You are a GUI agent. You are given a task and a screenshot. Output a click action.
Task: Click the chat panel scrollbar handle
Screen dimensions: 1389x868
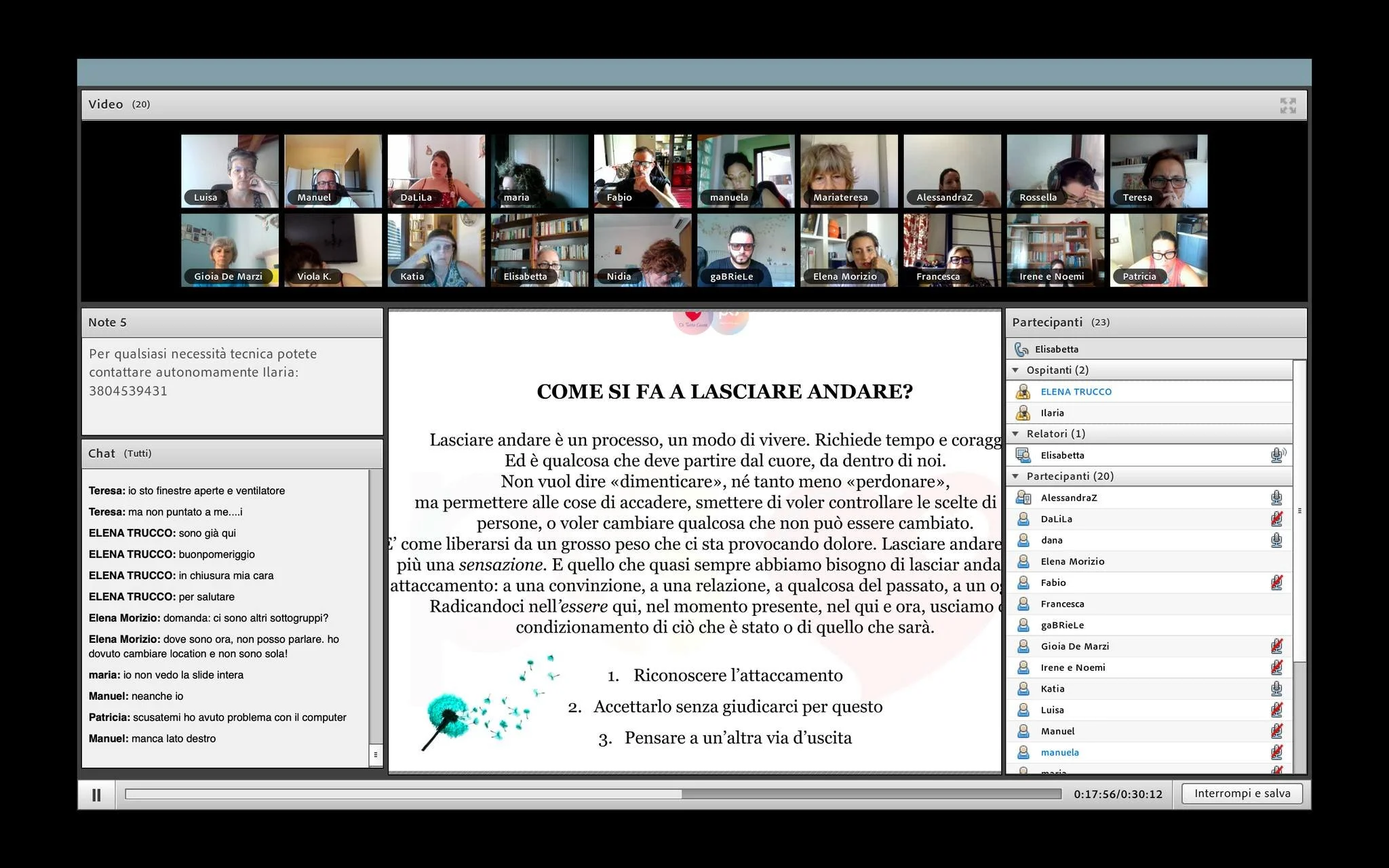tap(375, 755)
